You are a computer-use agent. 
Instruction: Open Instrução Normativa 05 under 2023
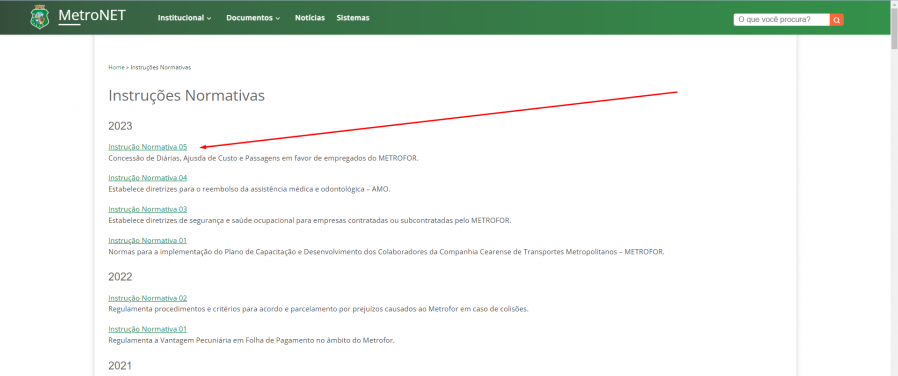148,147
